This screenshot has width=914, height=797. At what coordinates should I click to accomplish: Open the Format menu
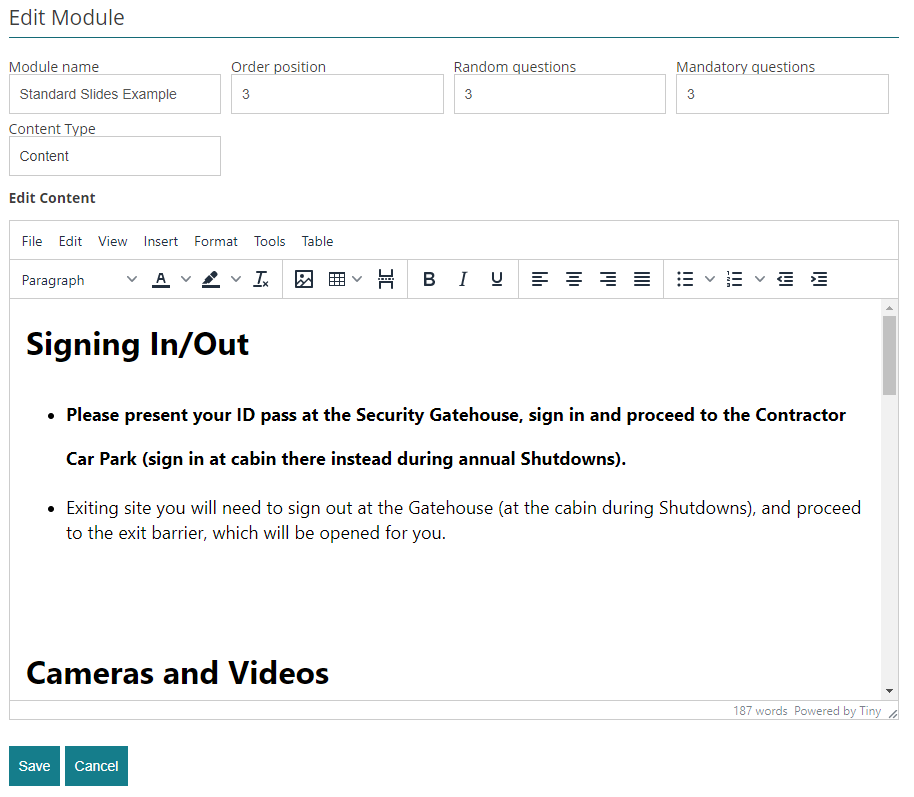(x=216, y=241)
